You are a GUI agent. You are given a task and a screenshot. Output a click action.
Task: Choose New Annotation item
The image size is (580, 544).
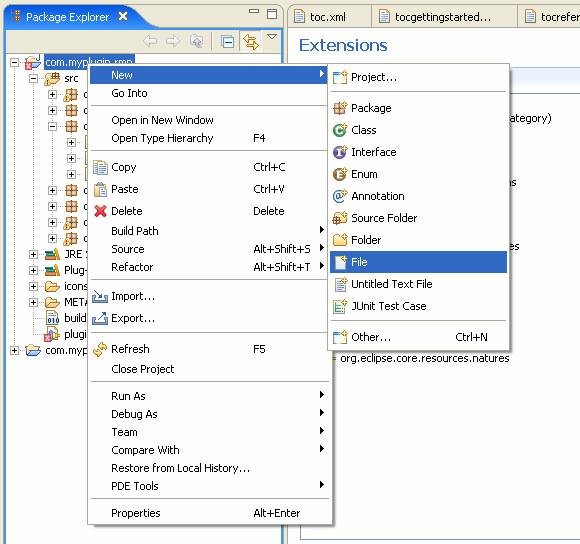point(418,196)
